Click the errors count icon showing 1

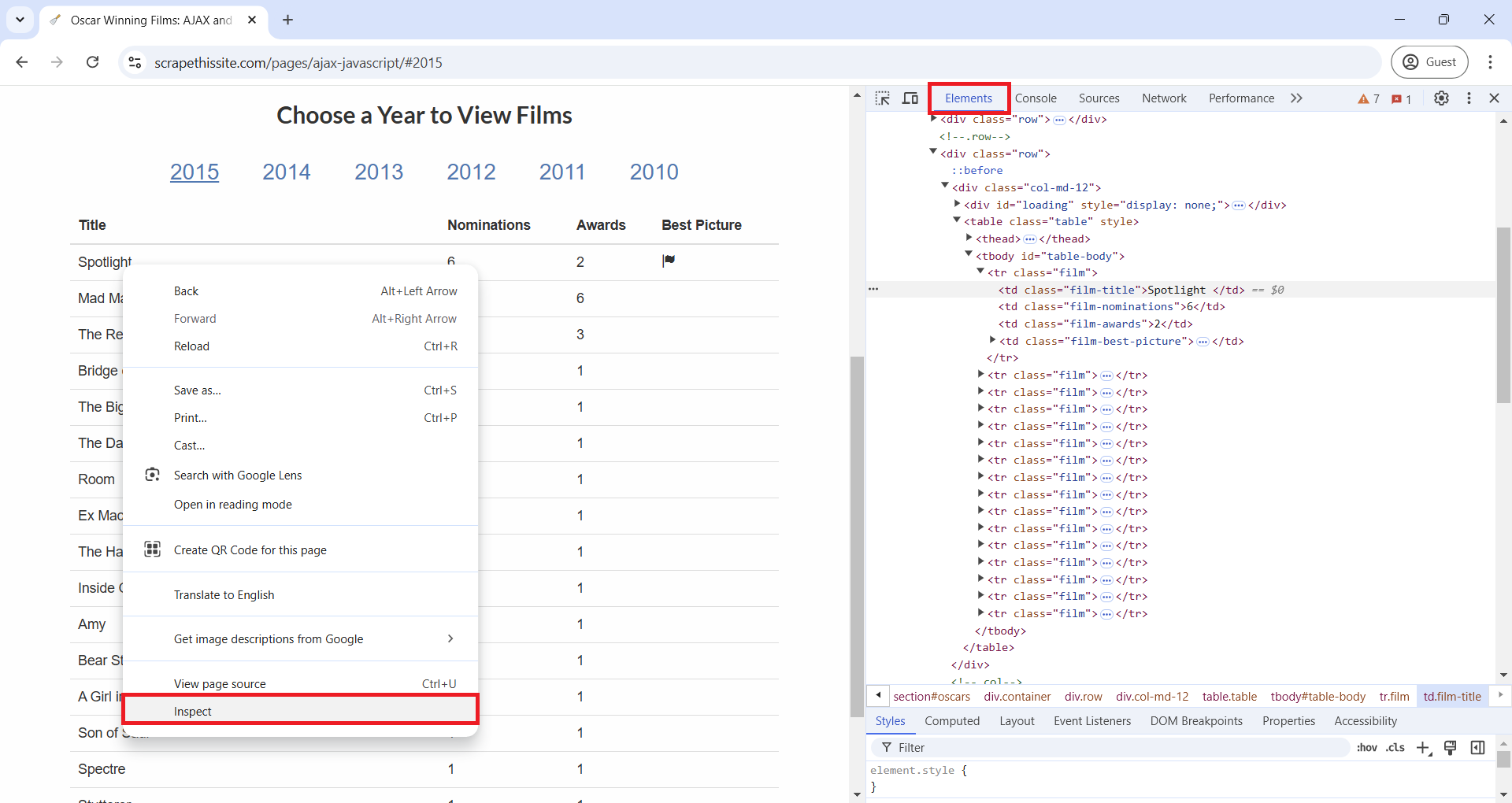coord(1401,99)
